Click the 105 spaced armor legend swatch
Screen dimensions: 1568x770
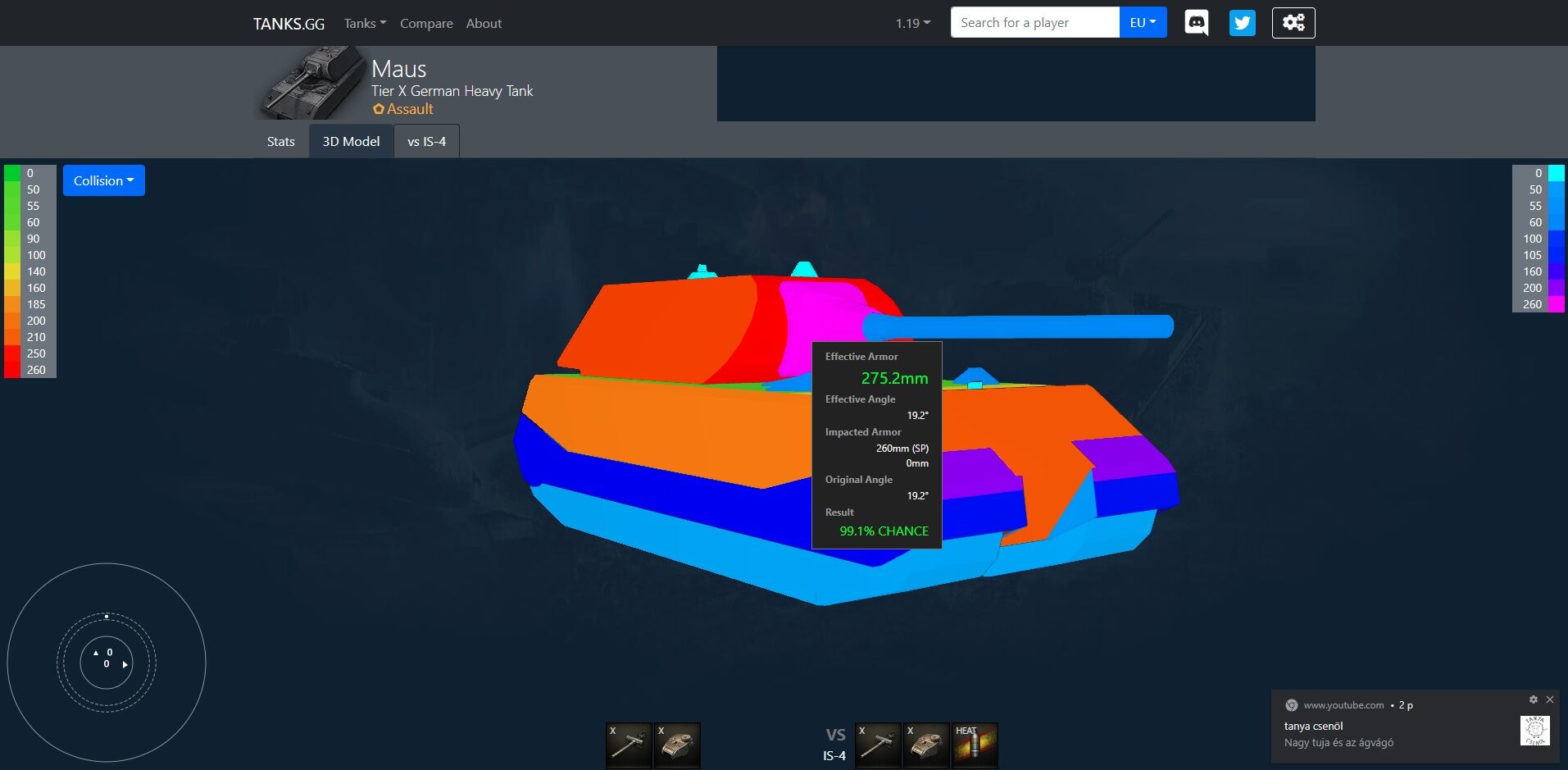pyautogui.click(x=1556, y=255)
